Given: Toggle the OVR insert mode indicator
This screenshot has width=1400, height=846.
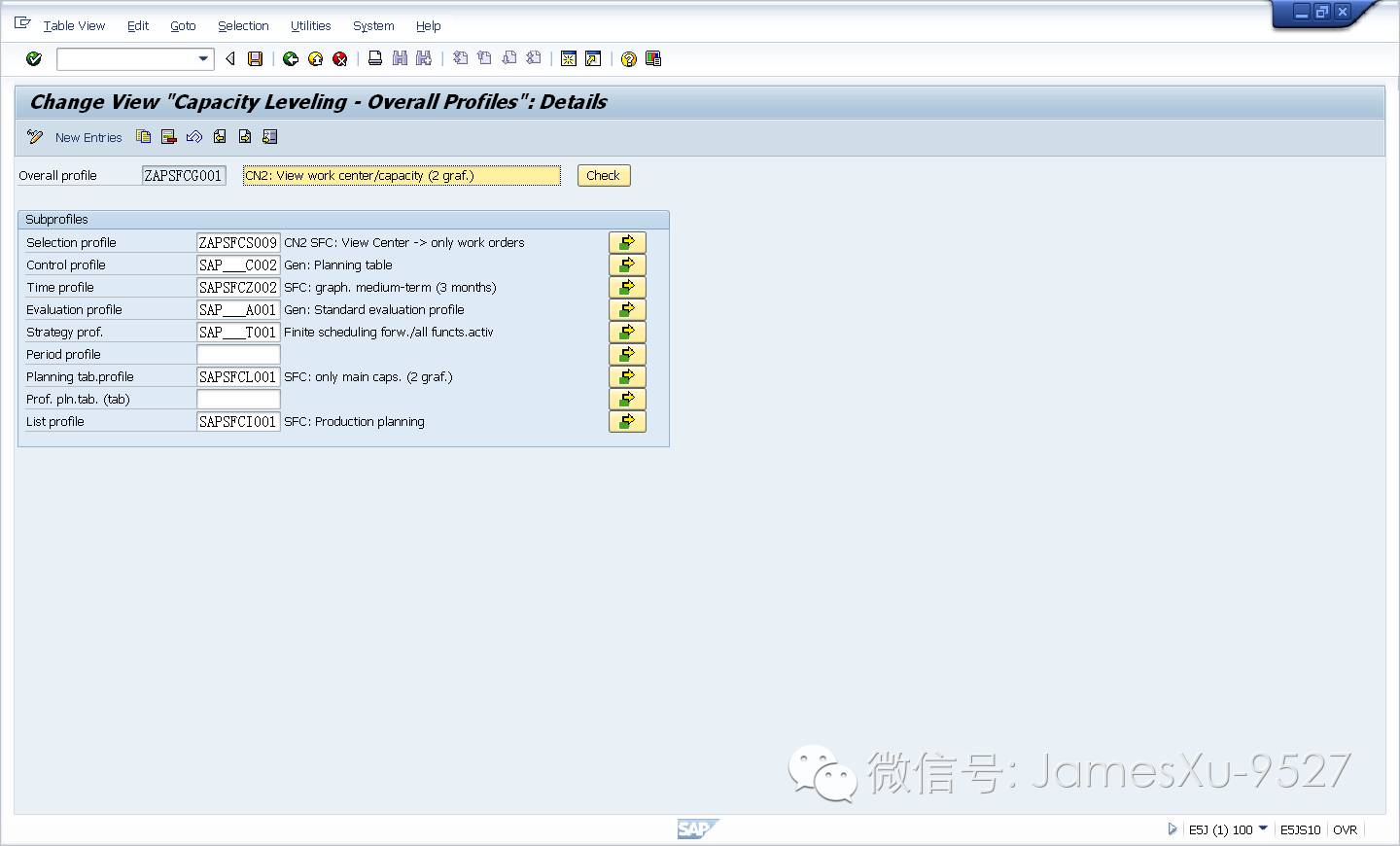Looking at the screenshot, I should [x=1345, y=830].
